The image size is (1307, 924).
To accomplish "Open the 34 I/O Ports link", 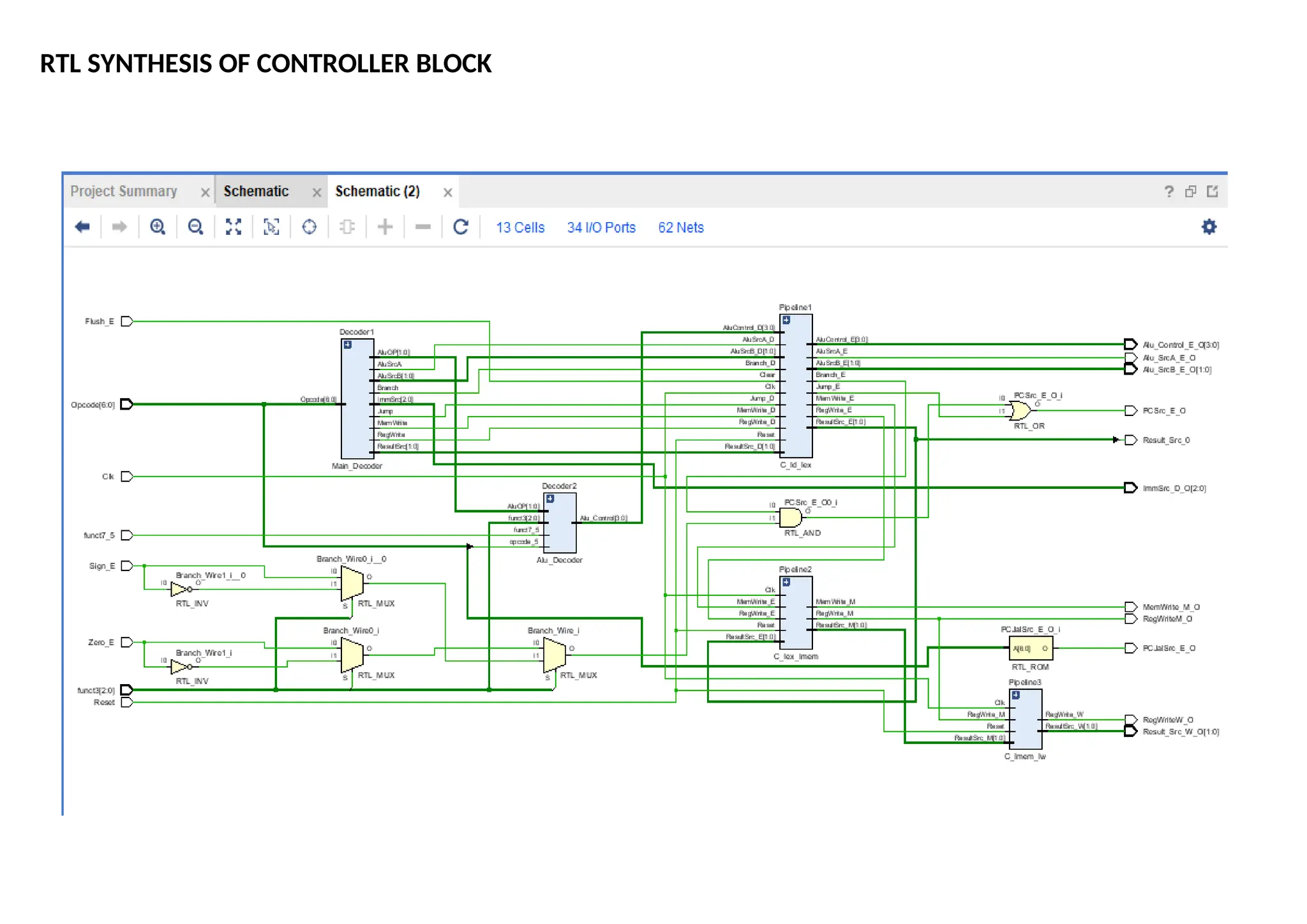I will click(x=601, y=227).
